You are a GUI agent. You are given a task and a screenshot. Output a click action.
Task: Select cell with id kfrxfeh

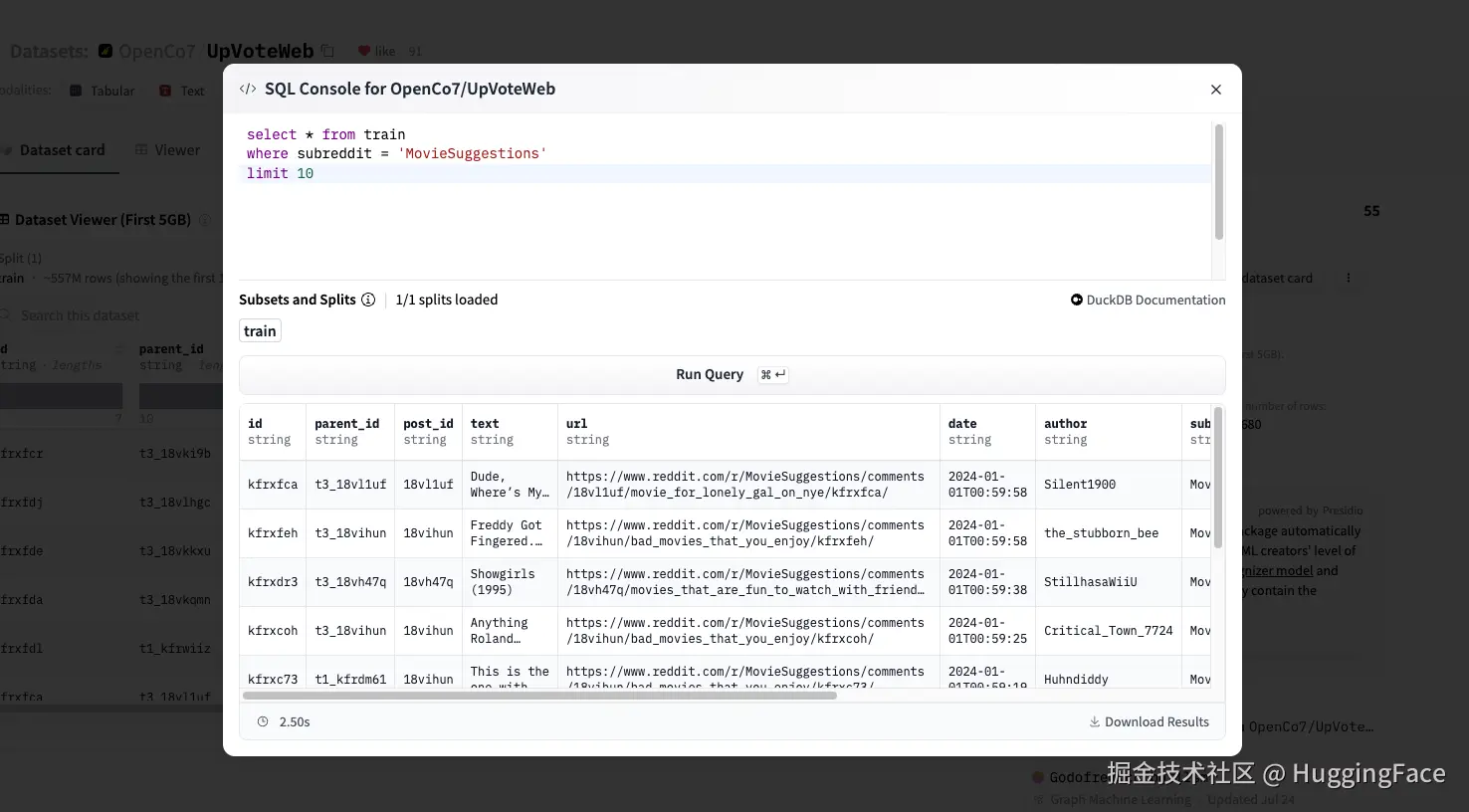coord(273,533)
